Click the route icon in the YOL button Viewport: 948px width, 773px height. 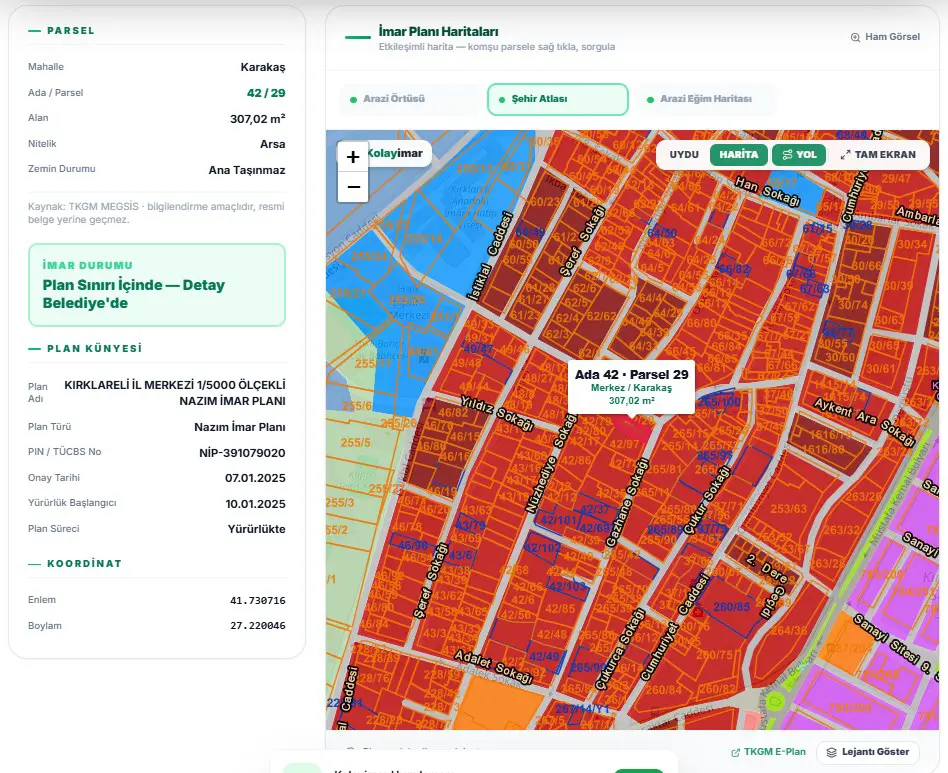[787, 155]
